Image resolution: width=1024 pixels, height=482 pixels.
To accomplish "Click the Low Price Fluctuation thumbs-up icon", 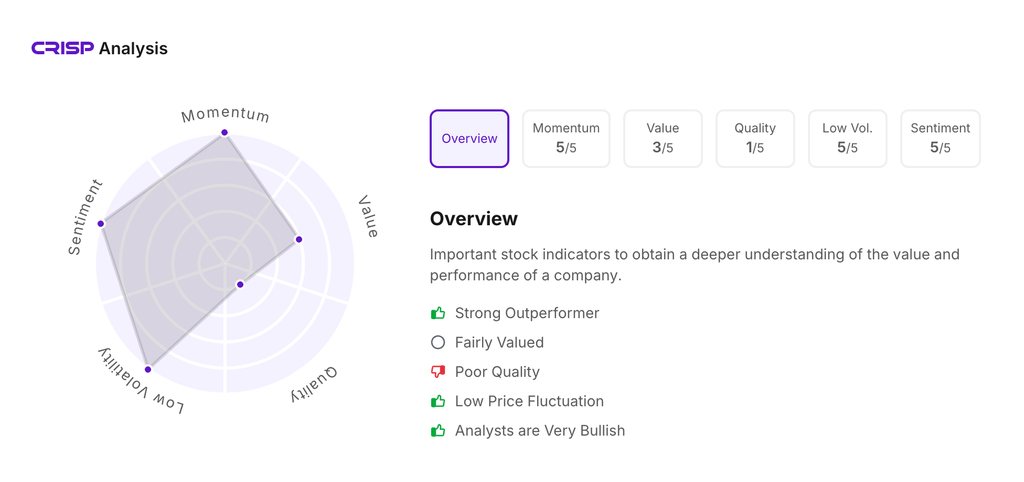I will pyautogui.click(x=438, y=401).
